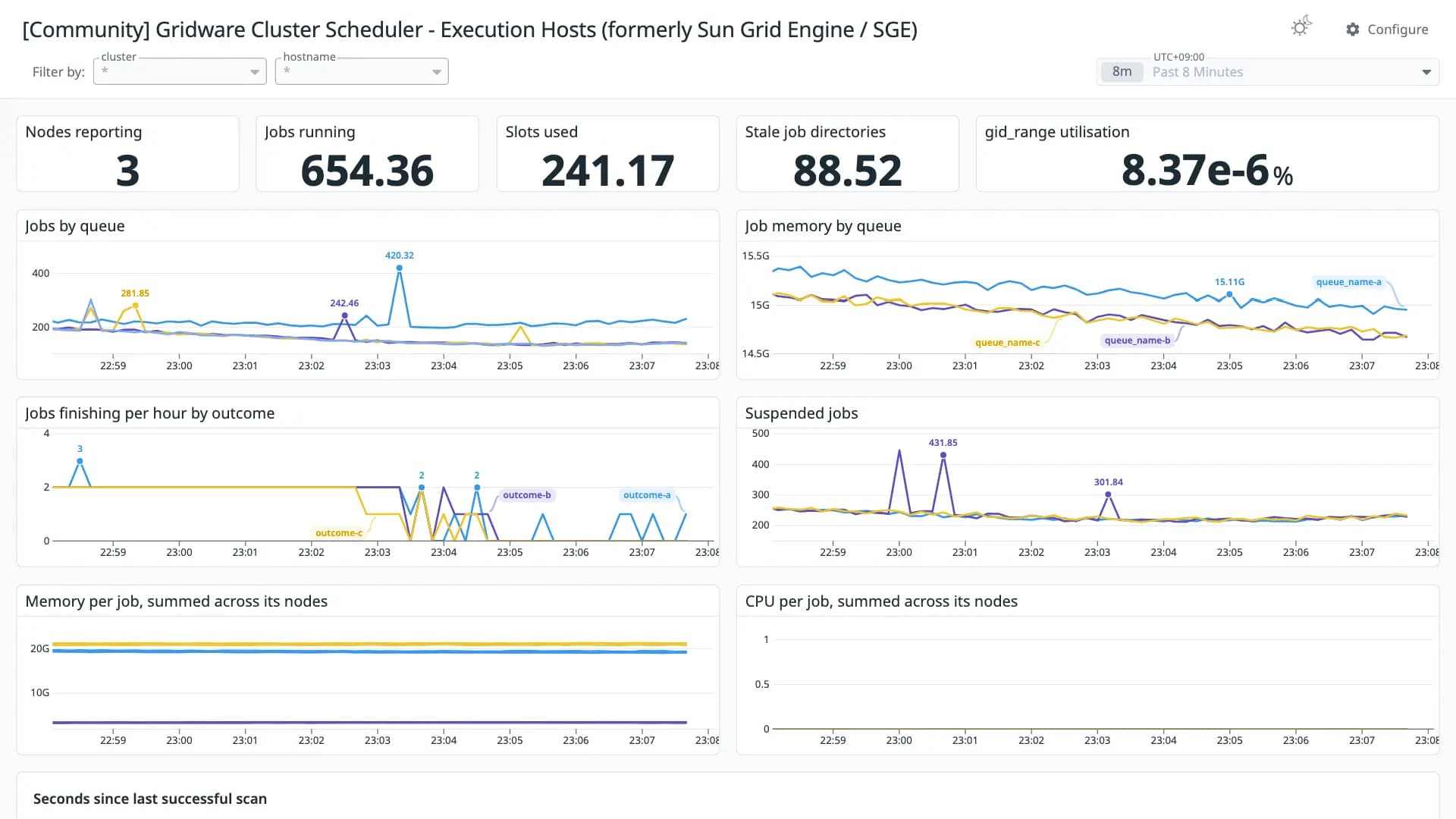1456x819 pixels.
Task: Click the Job memory by queue title
Action: coord(823,226)
